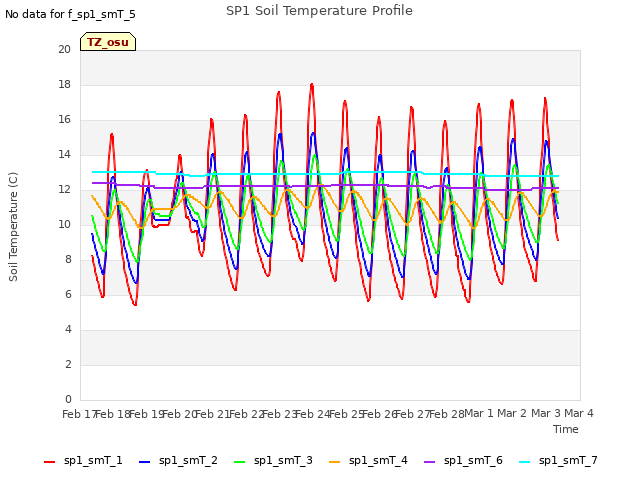Click the blue sp1_smT_2 legend swatch

[x=144, y=462]
